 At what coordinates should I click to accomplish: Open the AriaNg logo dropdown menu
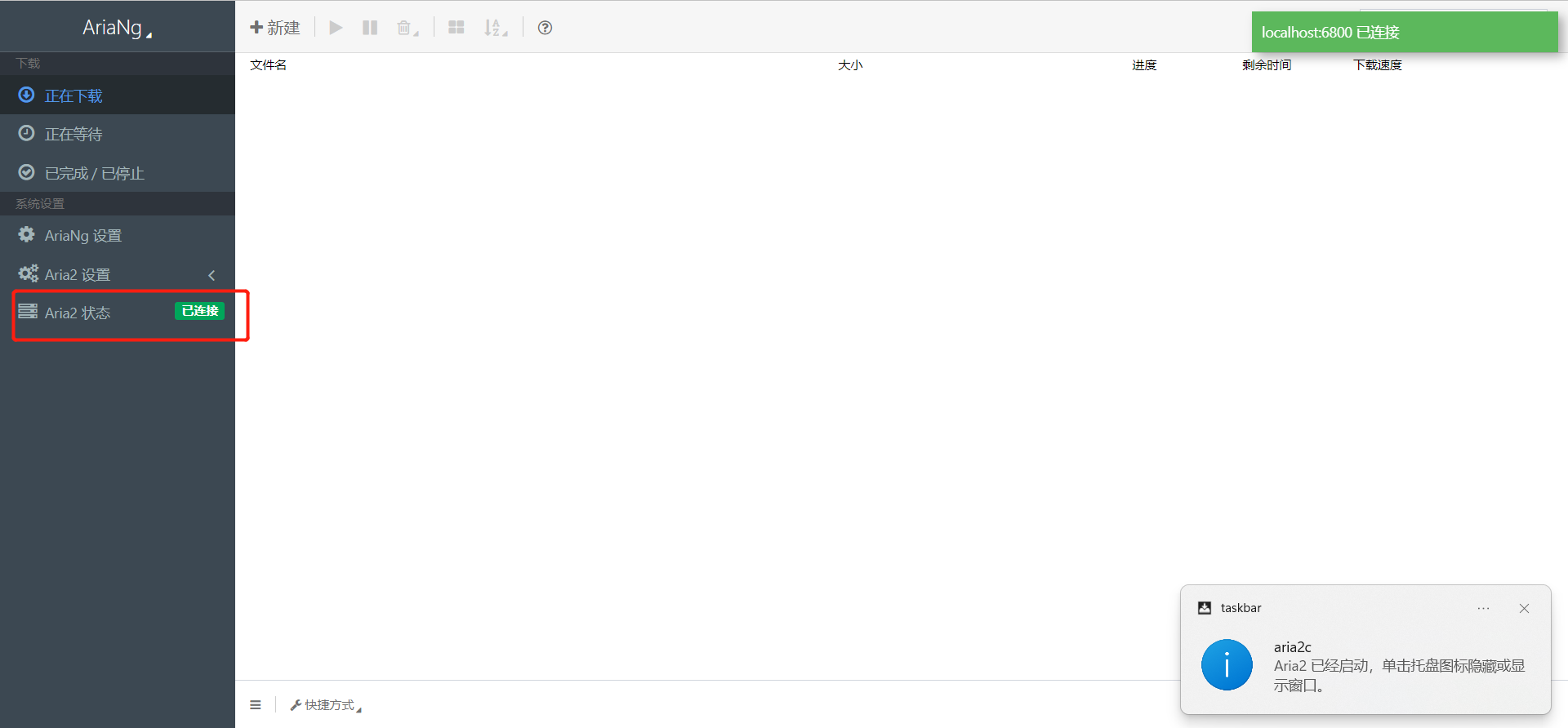[117, 27]
